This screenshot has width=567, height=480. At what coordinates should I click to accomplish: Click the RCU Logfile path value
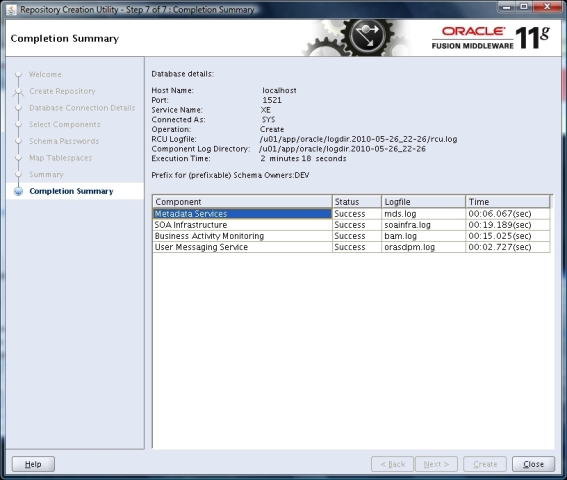coord(358,139)
